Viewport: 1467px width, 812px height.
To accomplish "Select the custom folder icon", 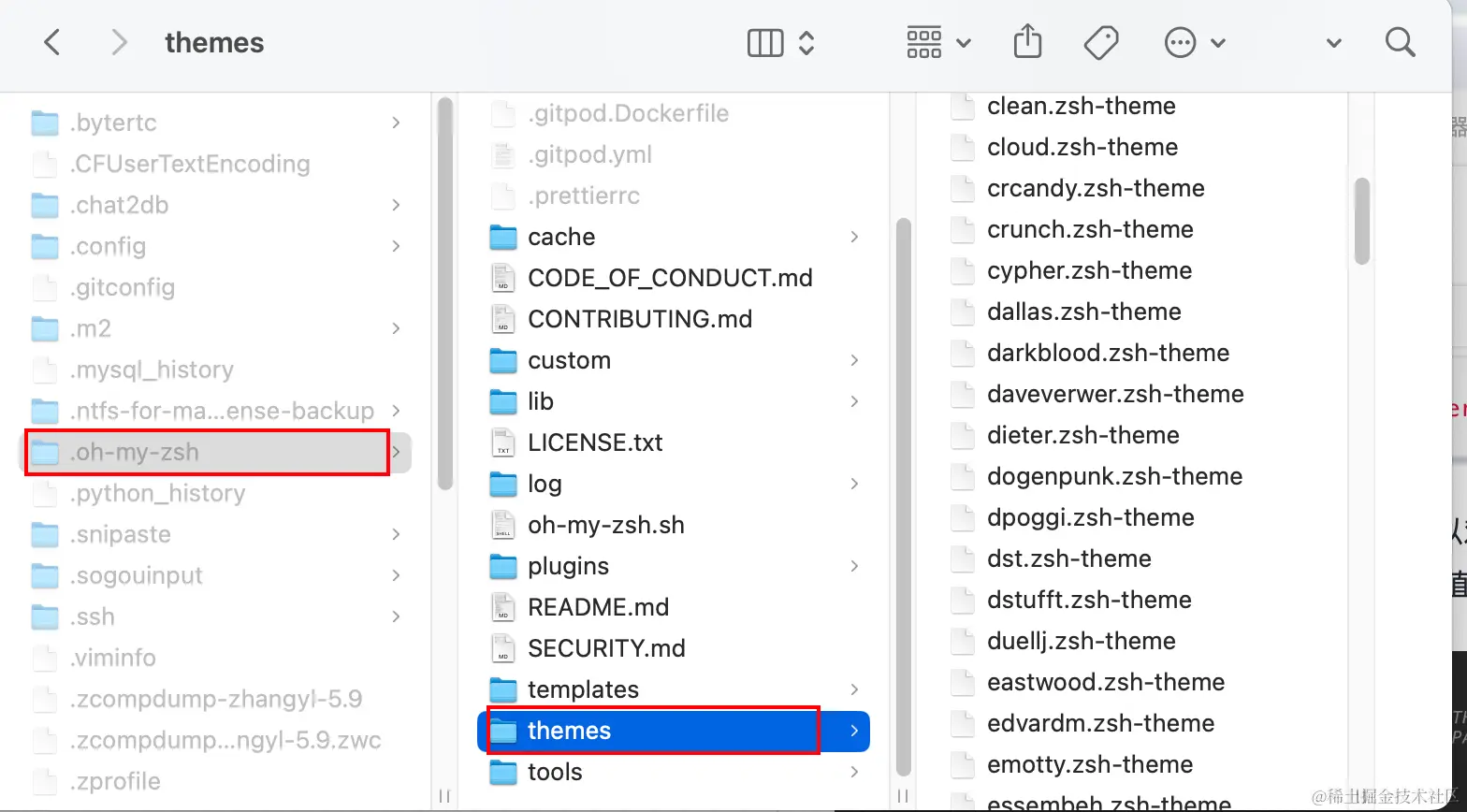I will click(x=503, y=360).
